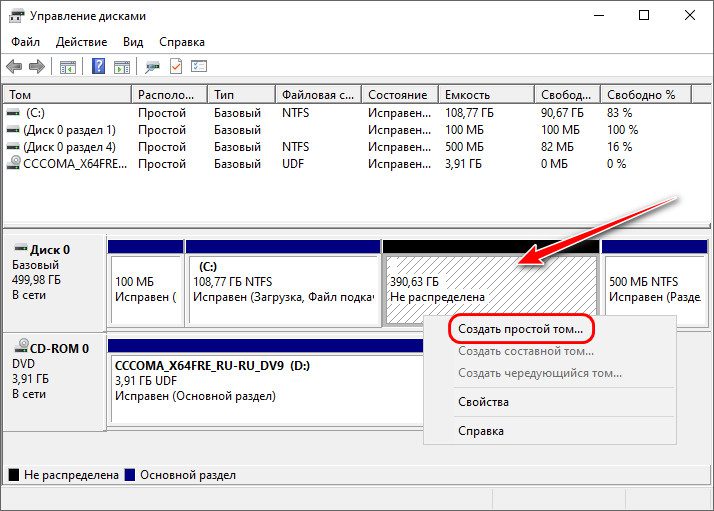Click the disc icon beside CCCOMA_X64FRE volume
714x511 pixels.
pyautogui.click(x=14, y=163)
